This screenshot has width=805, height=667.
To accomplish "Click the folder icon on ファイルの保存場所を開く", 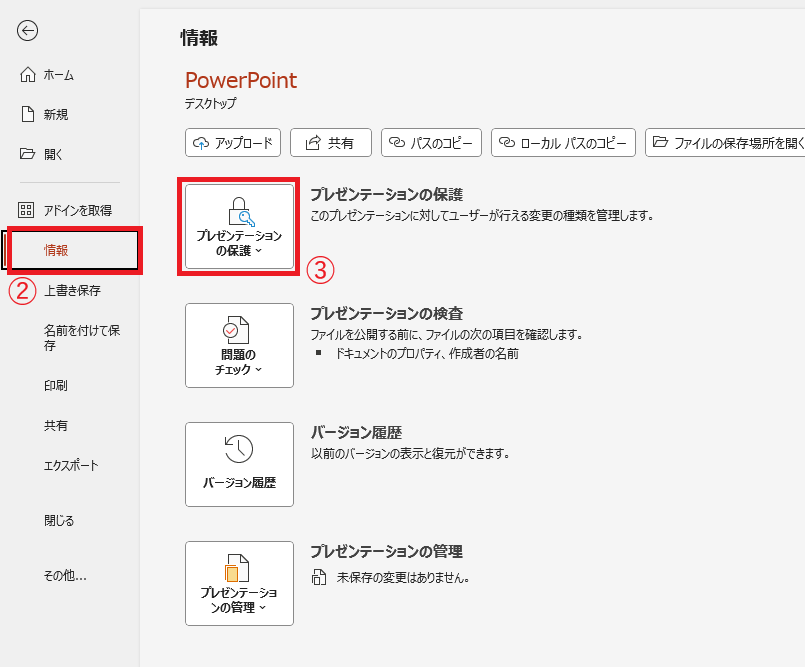I will 660,142.
